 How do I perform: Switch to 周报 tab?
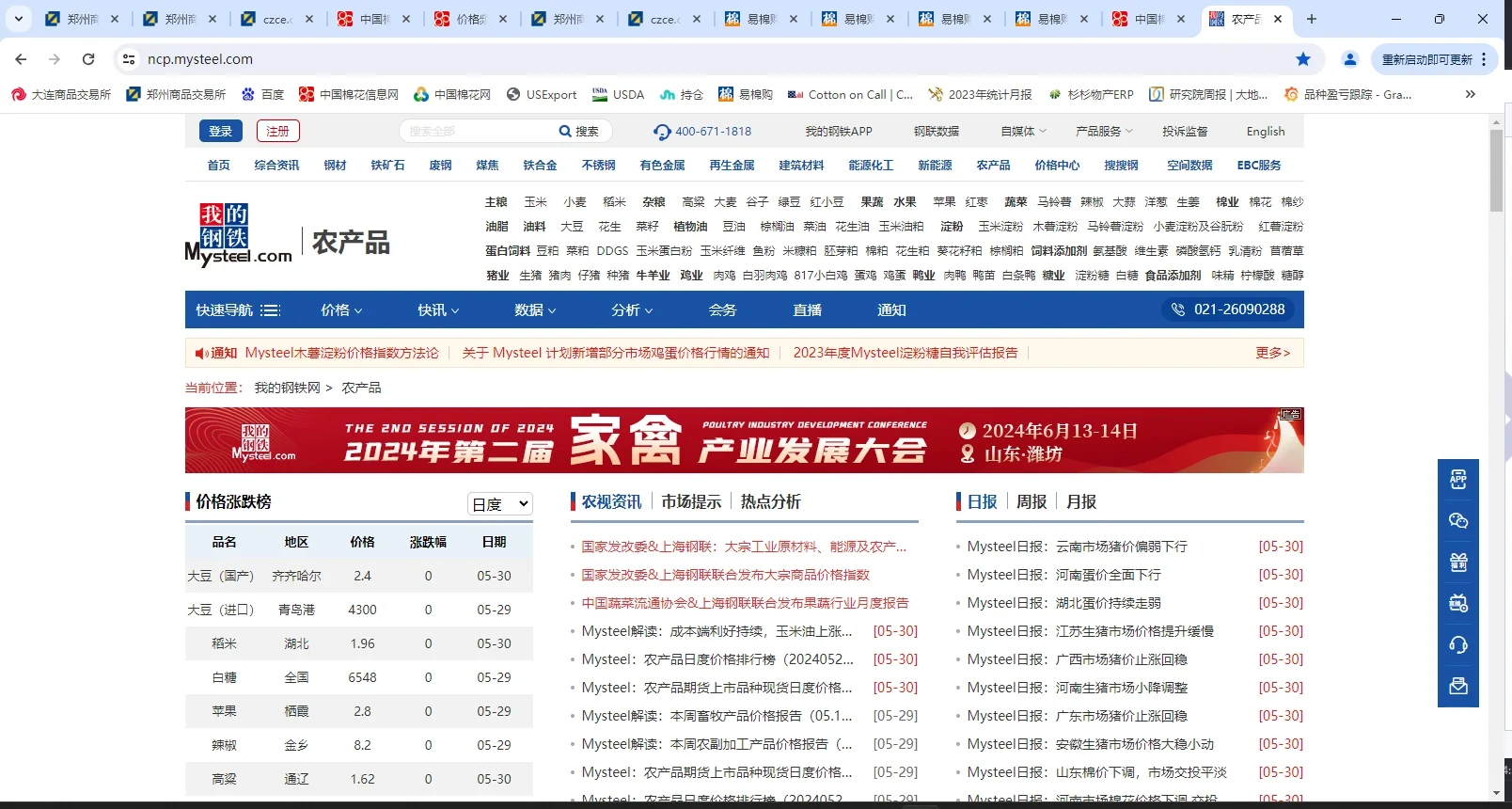[x=1032, y=502]
